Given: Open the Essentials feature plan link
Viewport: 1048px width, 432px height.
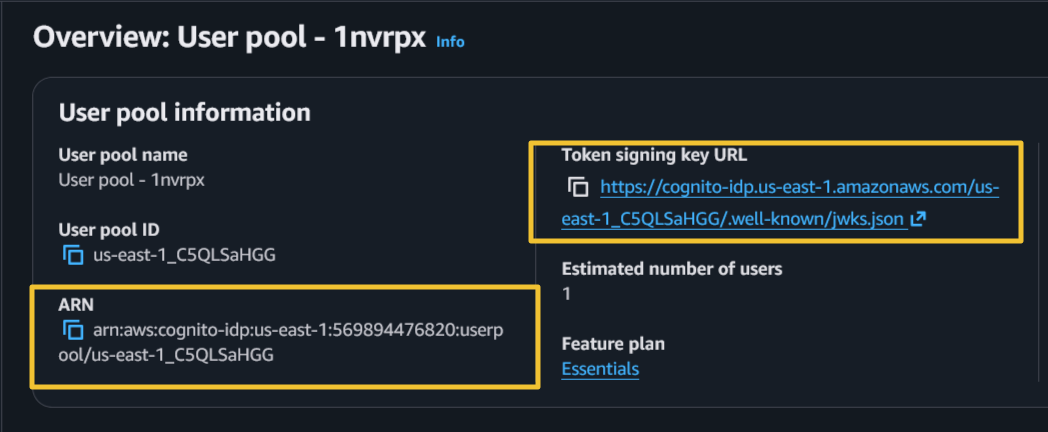Looking at the screenshot, I should pyautogui.click(x=600, y=369).
